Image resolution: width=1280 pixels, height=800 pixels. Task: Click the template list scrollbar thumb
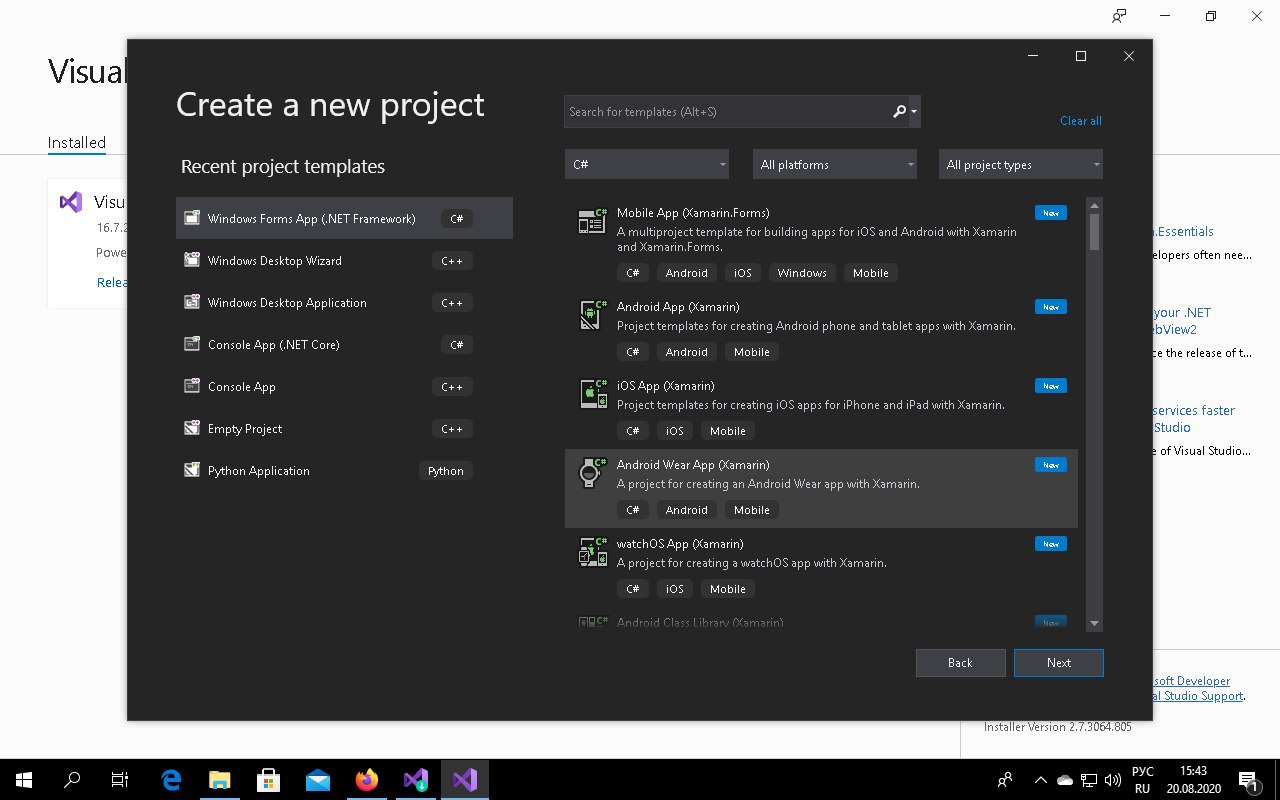click(1094, 232)
